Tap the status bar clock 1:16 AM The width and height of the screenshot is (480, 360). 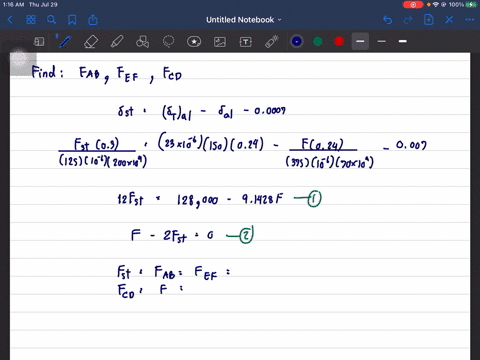(x=13, y=5)
